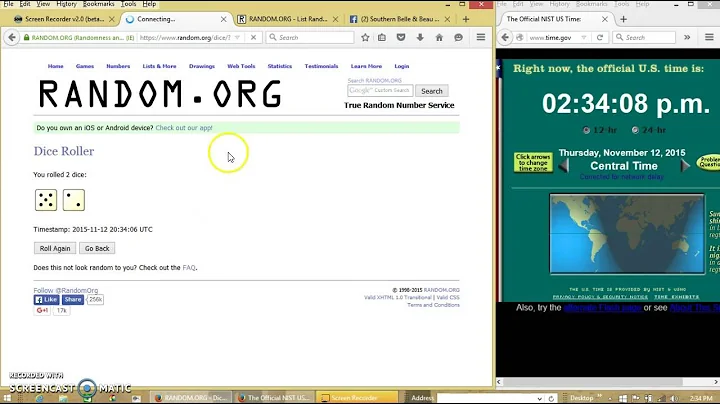Open the Firefox downloads arrow

[420, 38]
